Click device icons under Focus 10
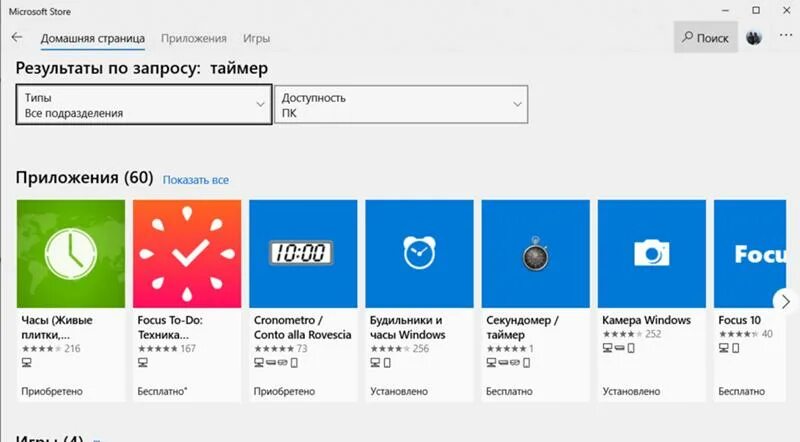This screenshot has width=800, height=442. (729, 348)
